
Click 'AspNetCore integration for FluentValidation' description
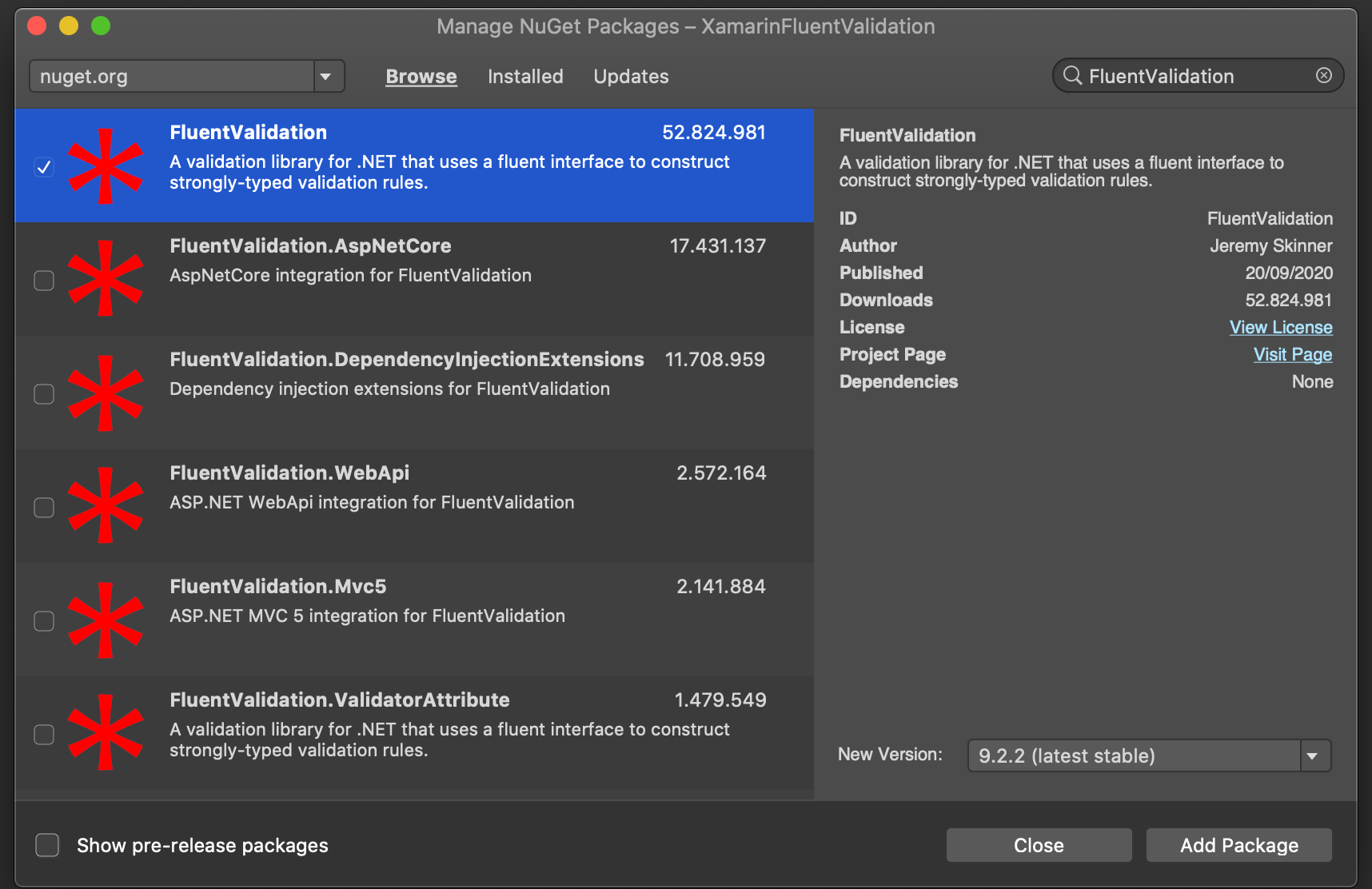coord(350,275)
